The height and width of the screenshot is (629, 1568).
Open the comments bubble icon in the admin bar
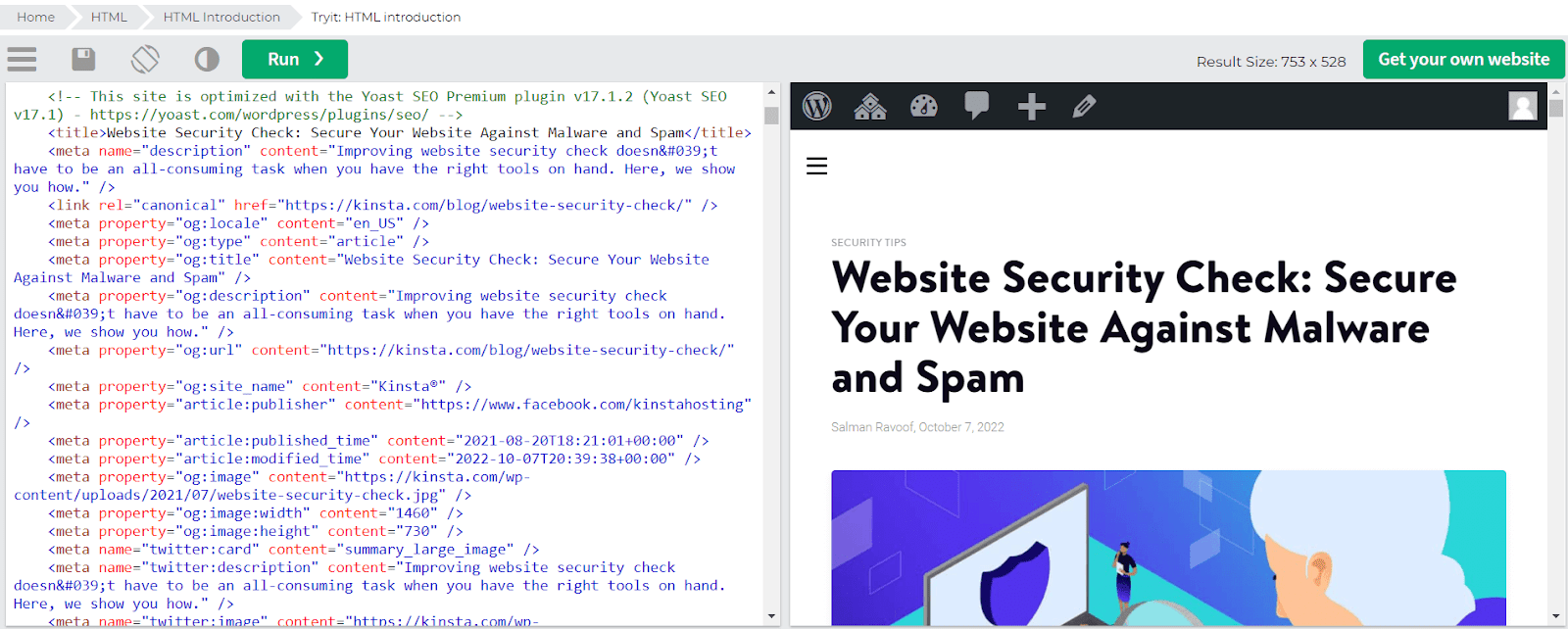pos(977,106)
